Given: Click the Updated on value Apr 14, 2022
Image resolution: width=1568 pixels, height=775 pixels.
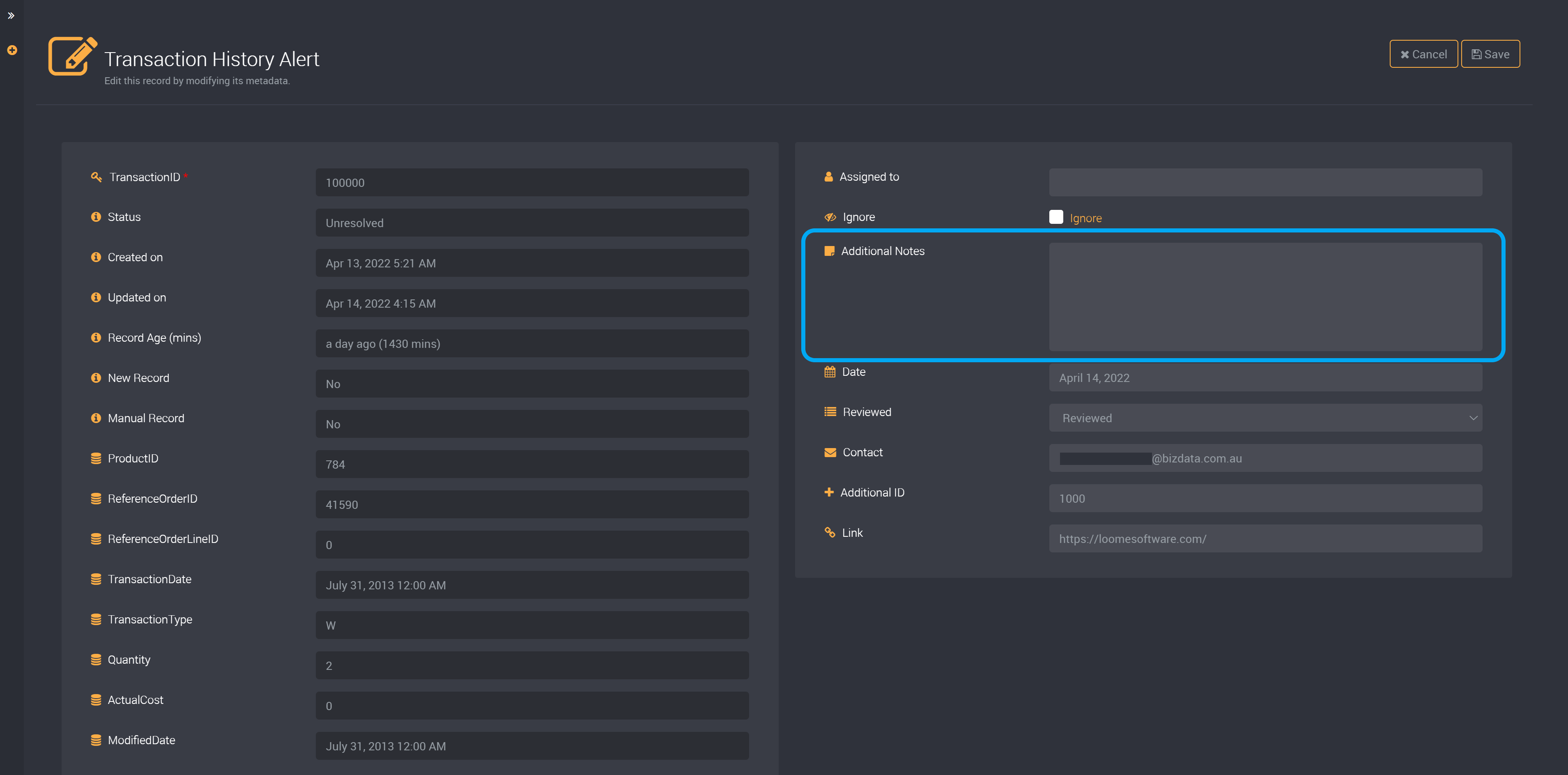Looking at the screenshot, I should (x=532, y=303).
